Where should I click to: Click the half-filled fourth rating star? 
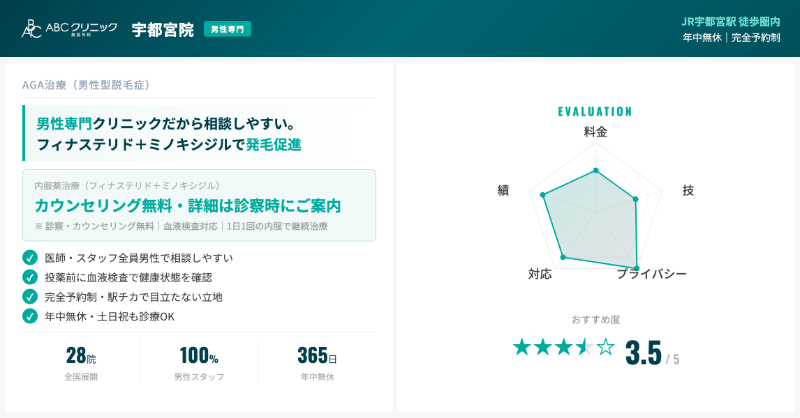(x=585, y=347)
